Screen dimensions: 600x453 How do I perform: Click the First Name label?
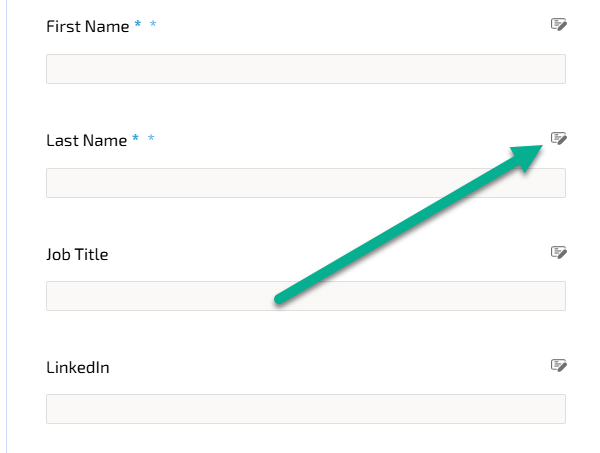tap(87, 26)
